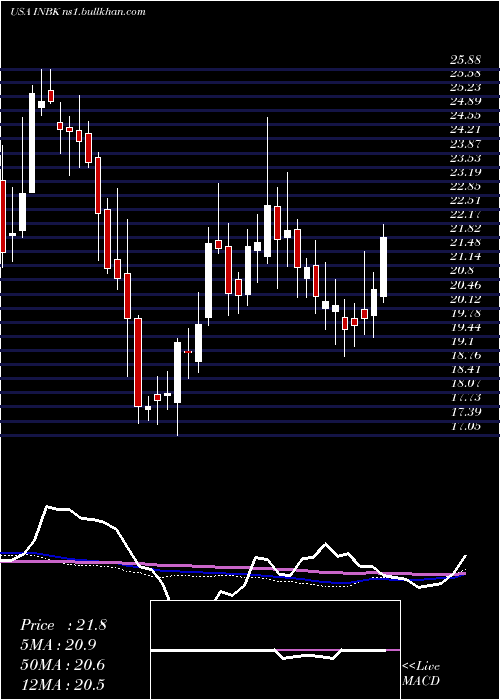
Task: Select the 18.07 price axis label
Action: click(464, 383)
